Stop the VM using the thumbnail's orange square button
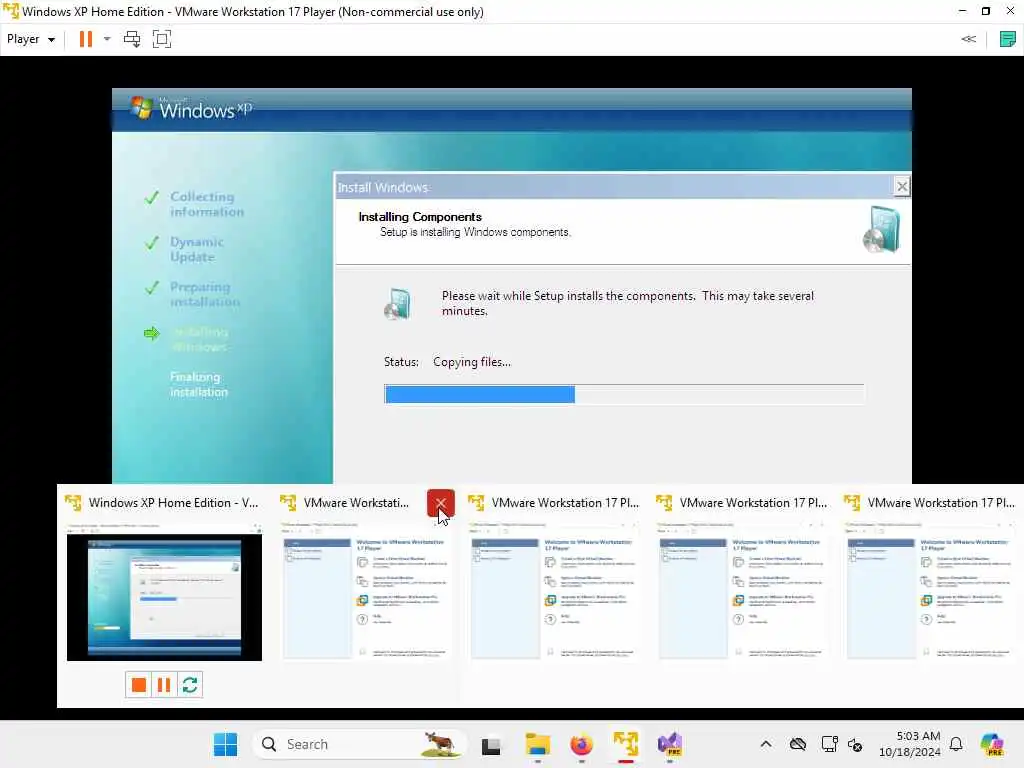1024x768 pixels. click(x=138, y=684)
